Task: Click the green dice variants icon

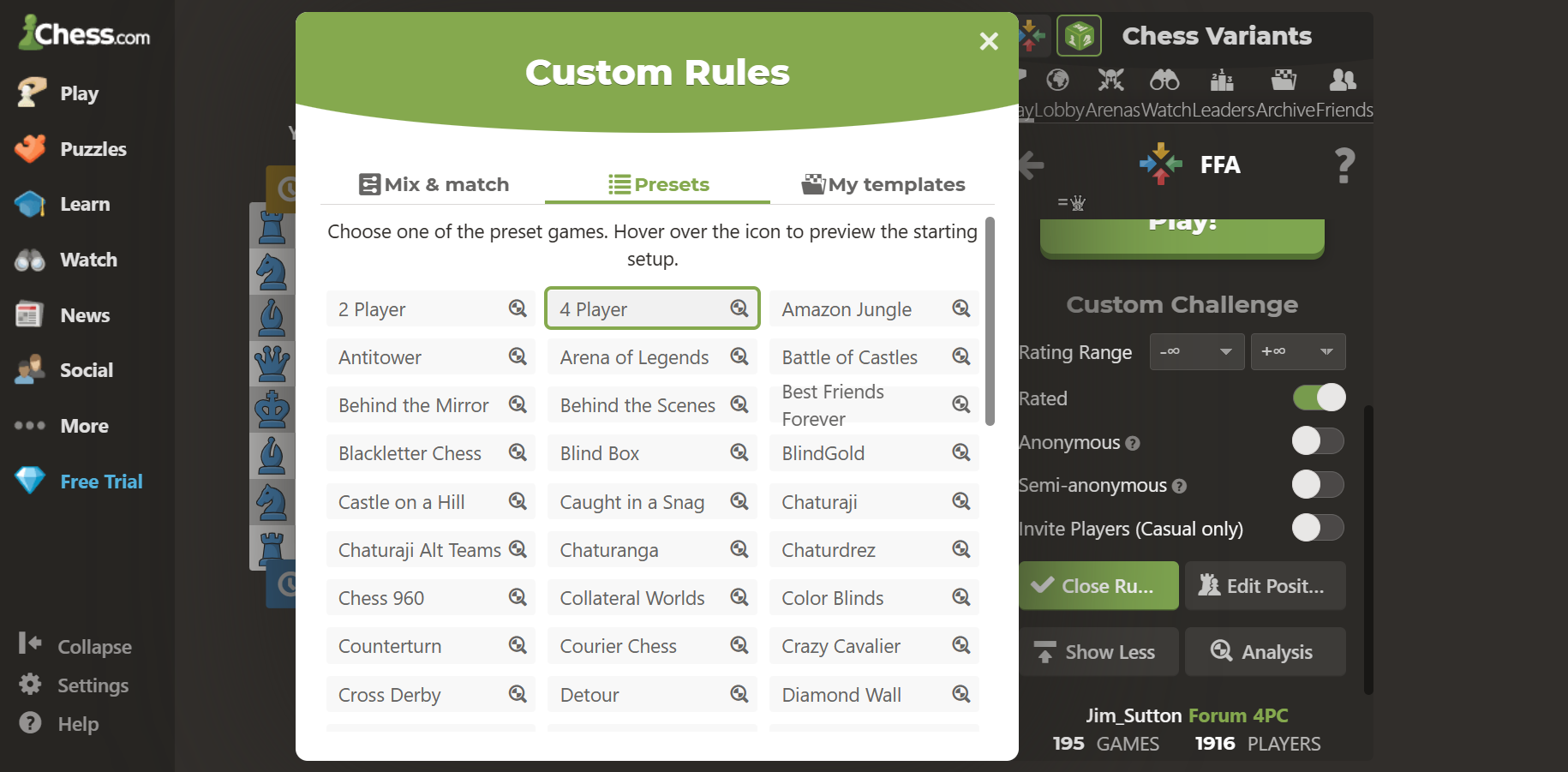Action: [x=1079, y=36]
